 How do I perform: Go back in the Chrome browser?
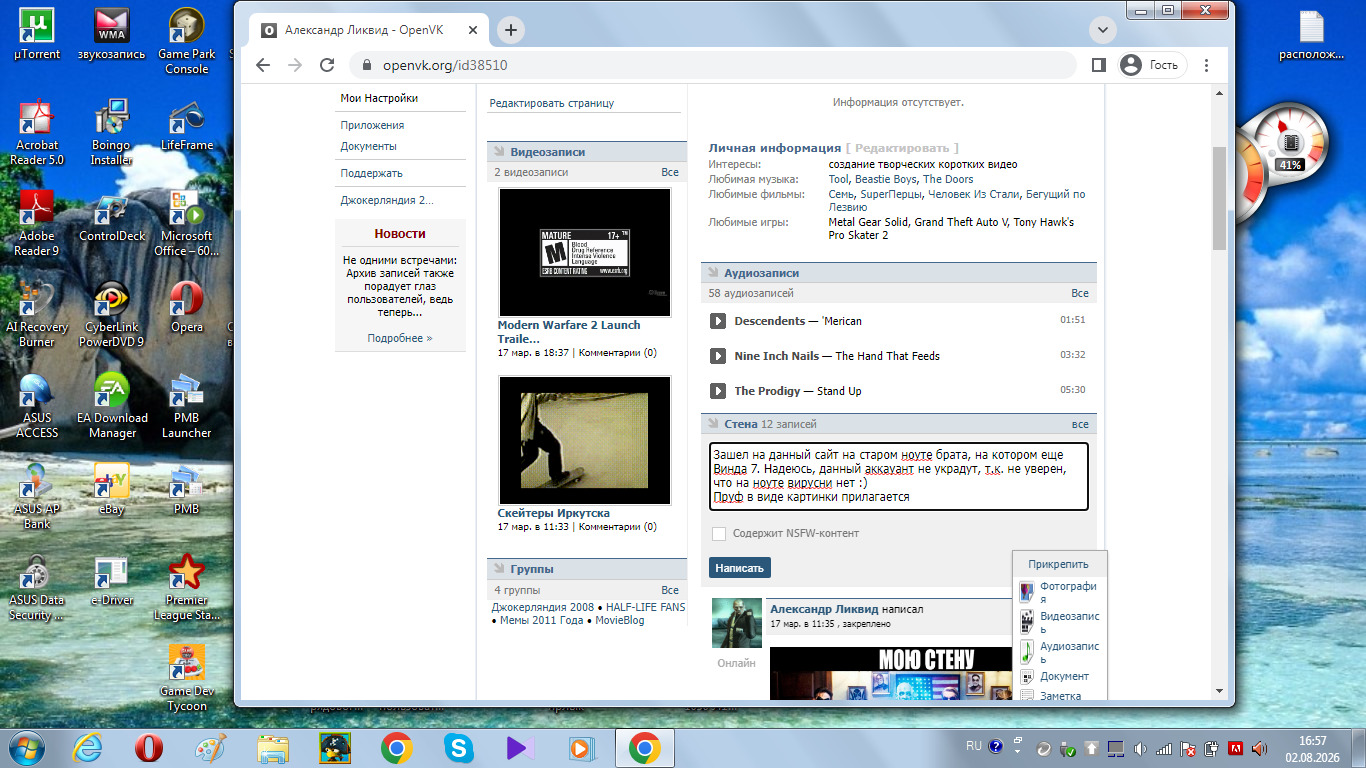tap(263, 65)
